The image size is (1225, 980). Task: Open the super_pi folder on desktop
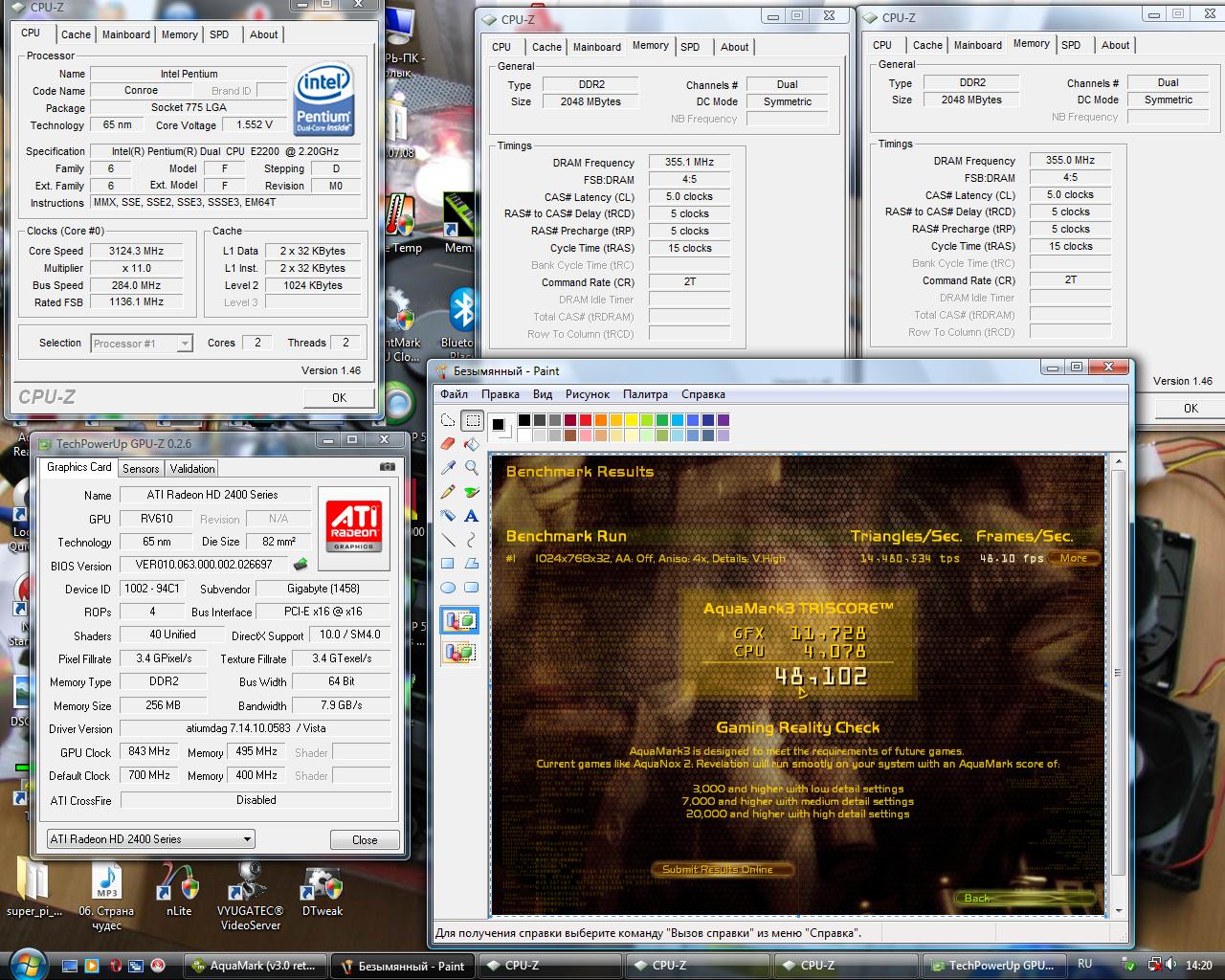(33, 890)
